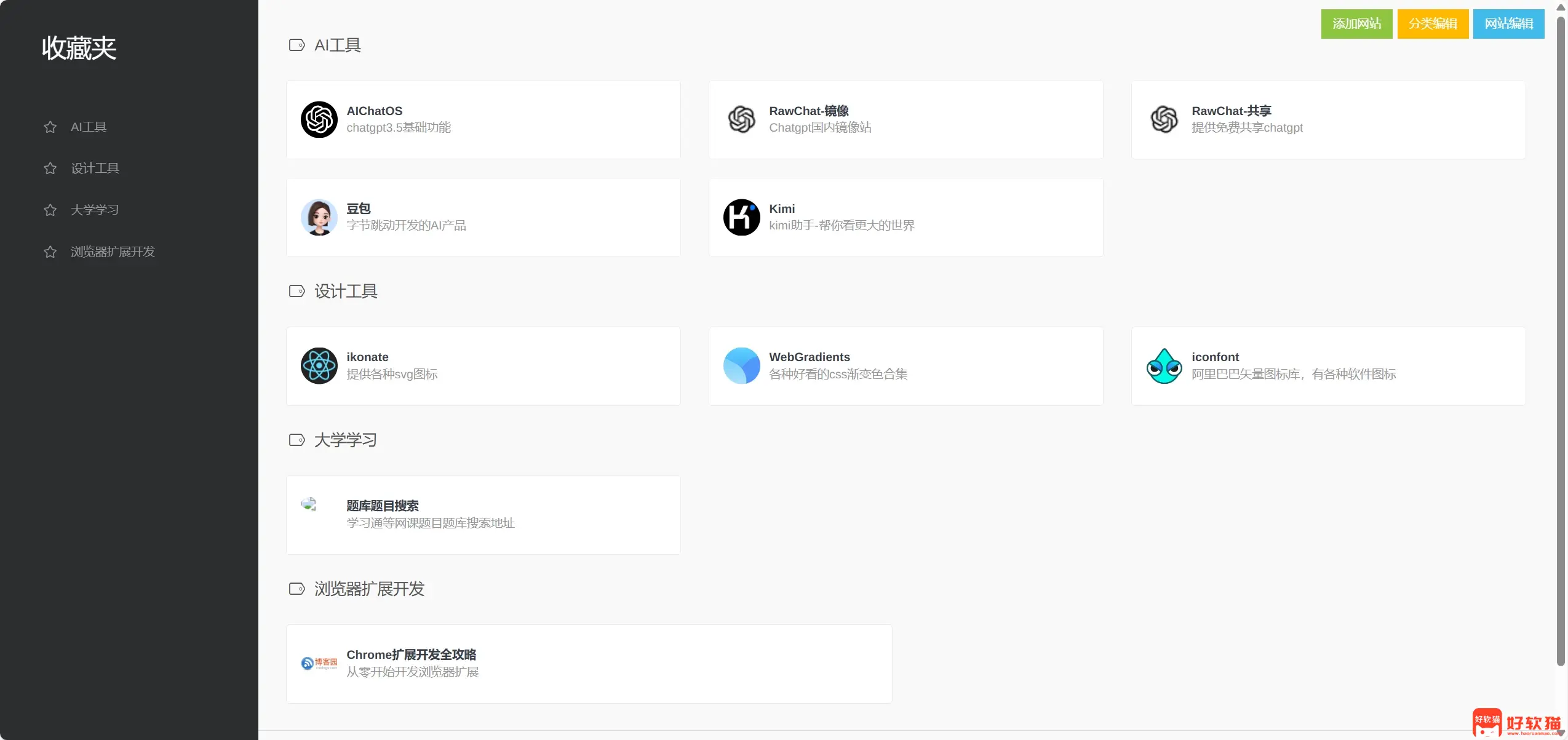Click the description 从零开始开发浏览器扩展
The height and width of the screenshot is (740, 1568).
point(412,672)
